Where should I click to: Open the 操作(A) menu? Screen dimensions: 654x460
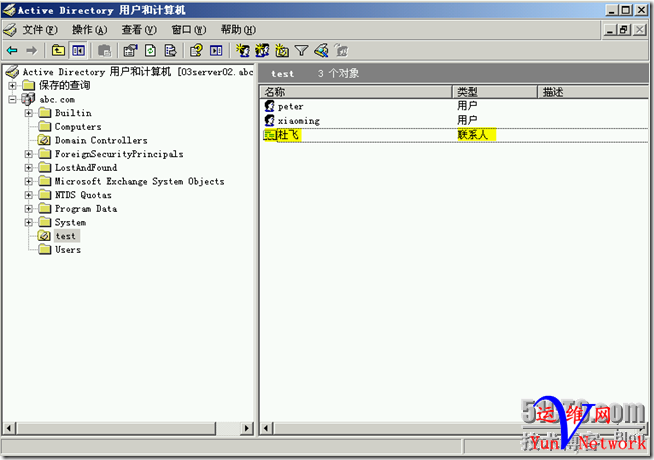coord(89,30)
